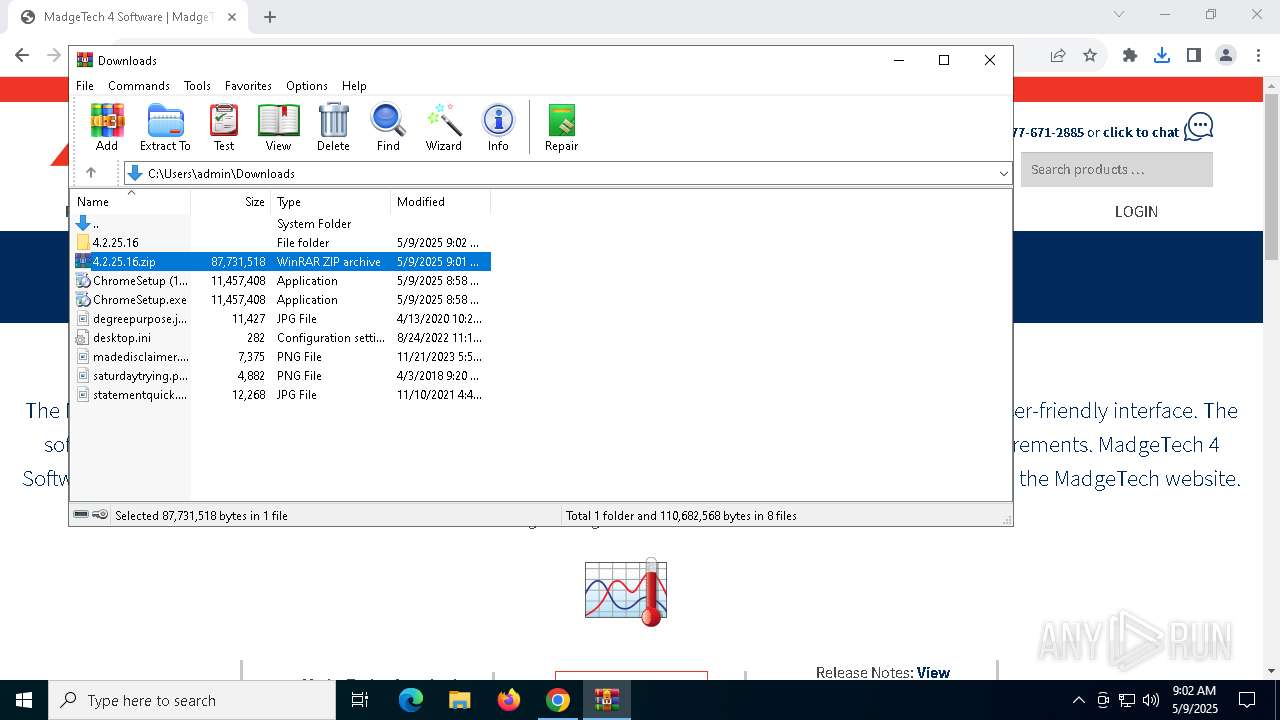Click the Chrome share page icon
Screen dimensions: 1280x720
point(1058,55)
